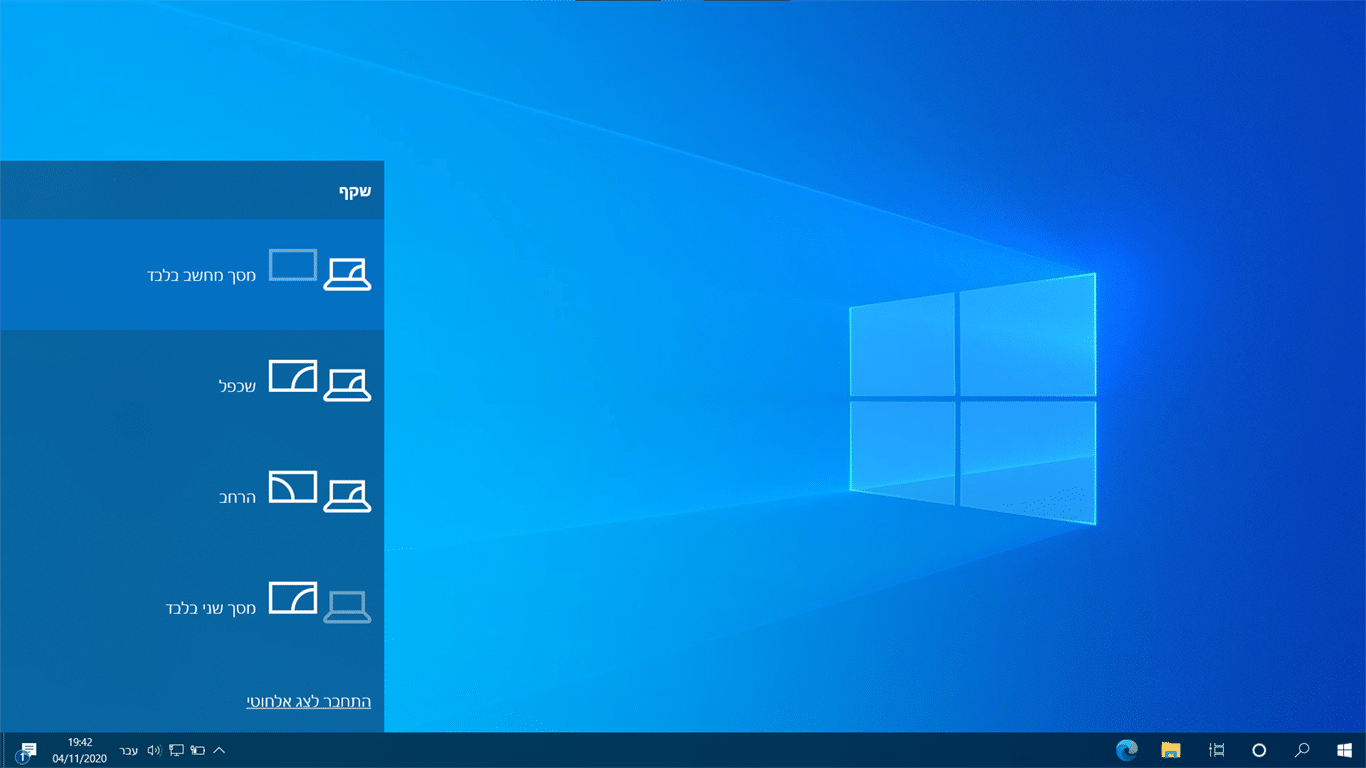This screenshot has height=768, width=1366.
Task: Open the Windows Start menu
Action: pos(1344,750)
